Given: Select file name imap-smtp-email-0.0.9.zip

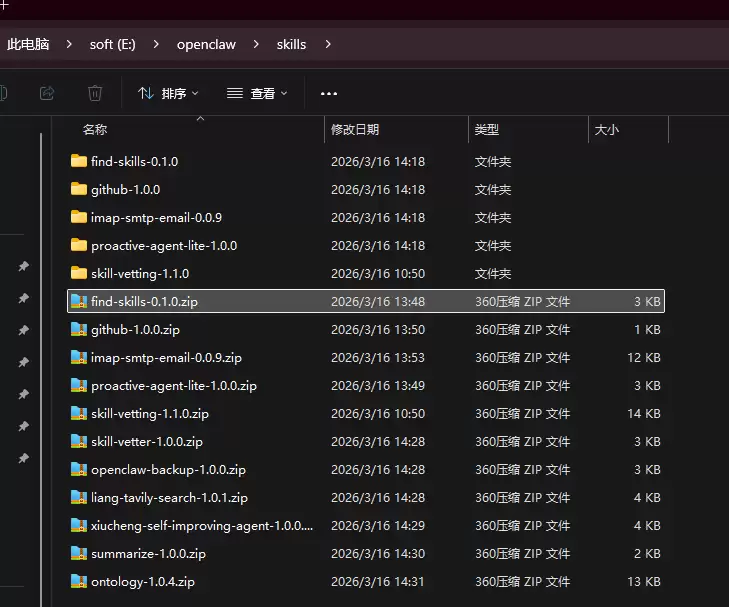Looking at the screenshot, I should tap(166, 357).
